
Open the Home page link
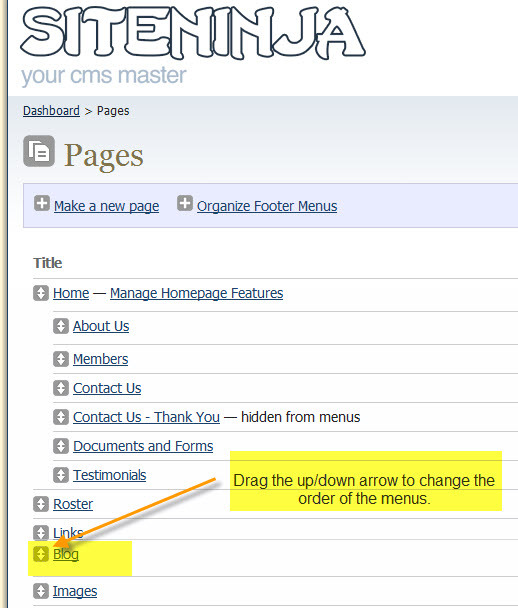tap(71, 293)
